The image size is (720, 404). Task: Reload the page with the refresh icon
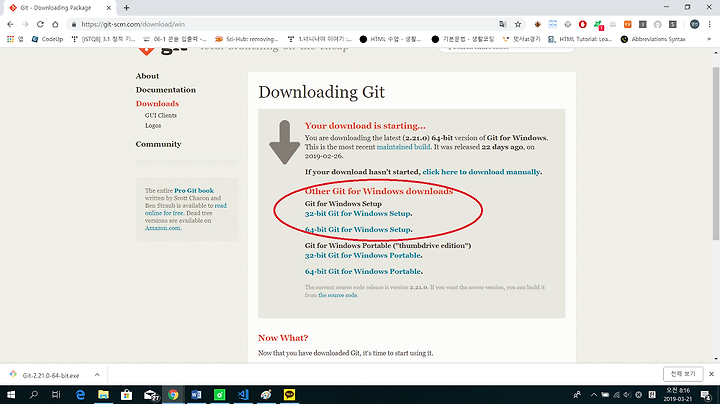pyautogui.click(x=40, y=24)
